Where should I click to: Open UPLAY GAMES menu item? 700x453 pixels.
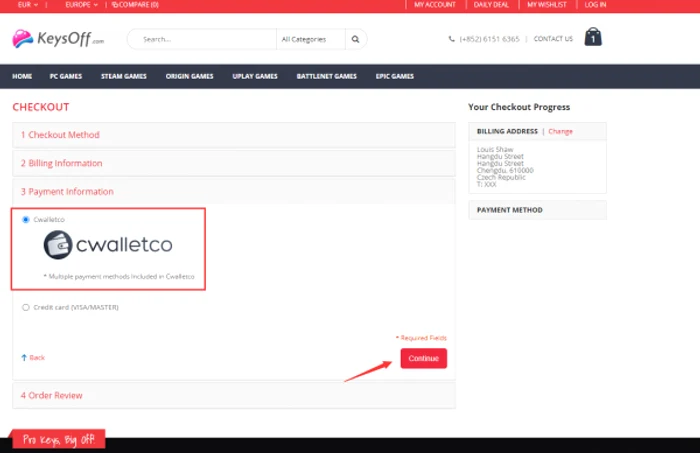[255, 76]
